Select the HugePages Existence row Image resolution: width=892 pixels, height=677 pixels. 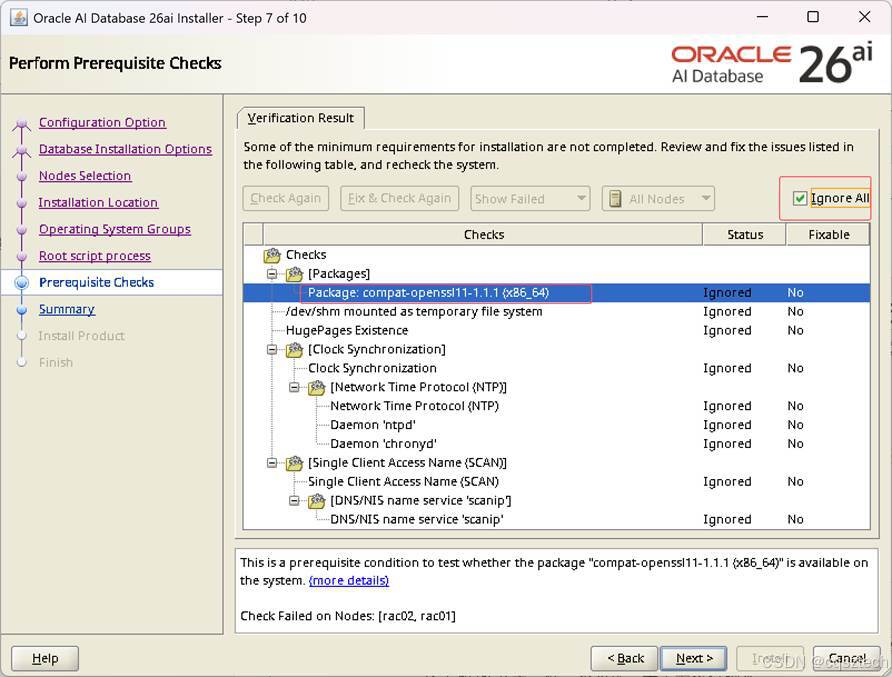coord(556,331)
